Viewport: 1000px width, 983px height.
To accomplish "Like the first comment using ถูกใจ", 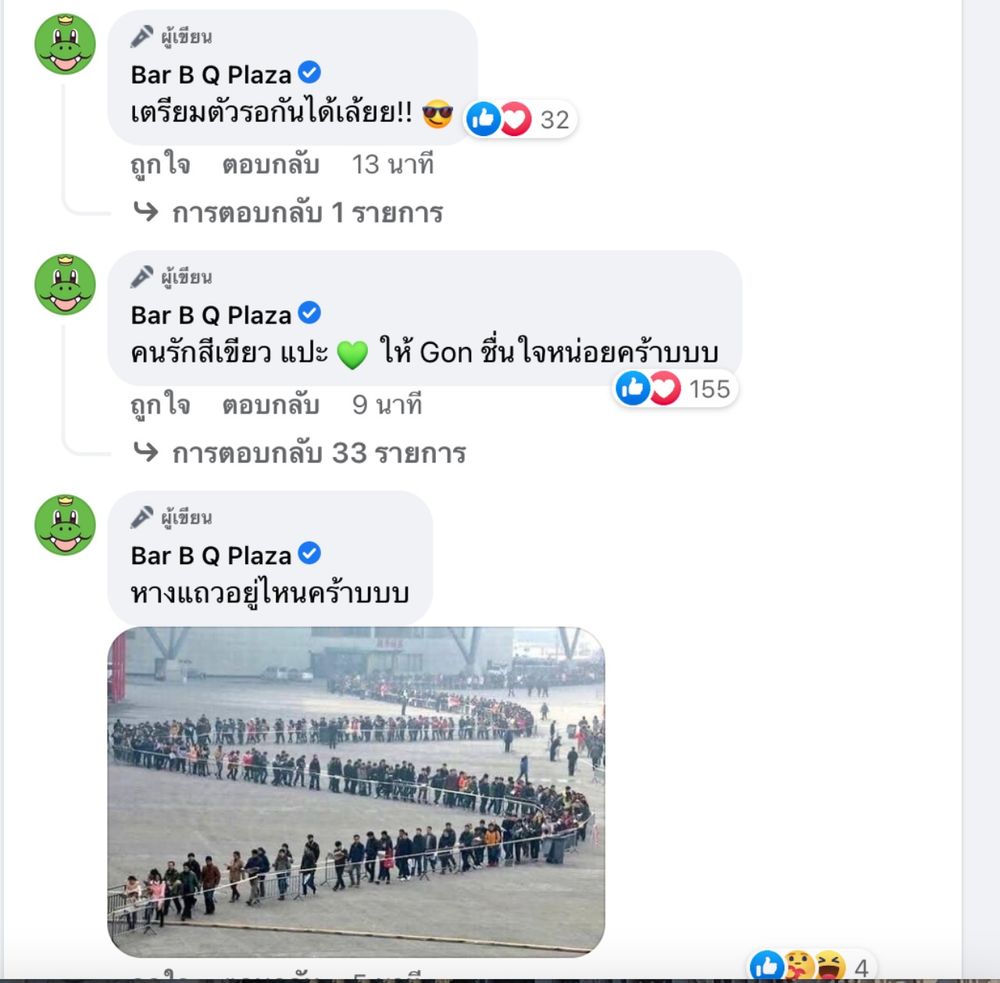I will [161, 165].
